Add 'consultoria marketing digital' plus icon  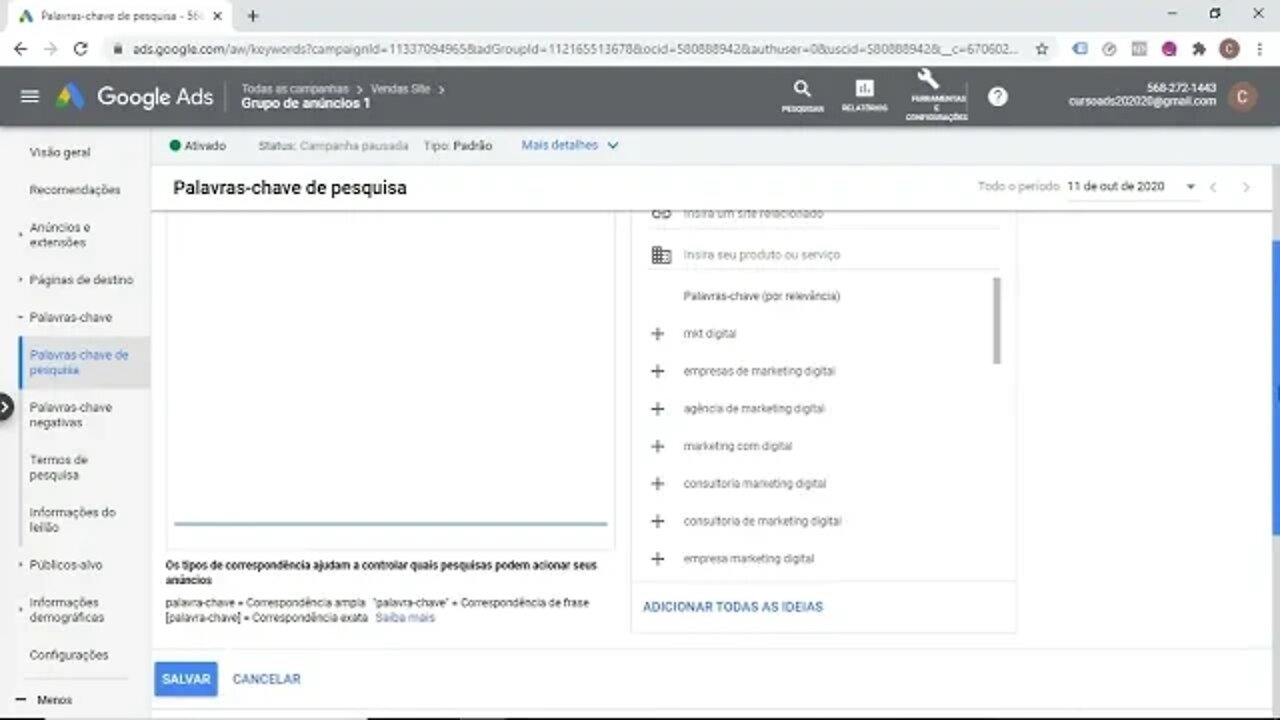click(x=657, y=484)
